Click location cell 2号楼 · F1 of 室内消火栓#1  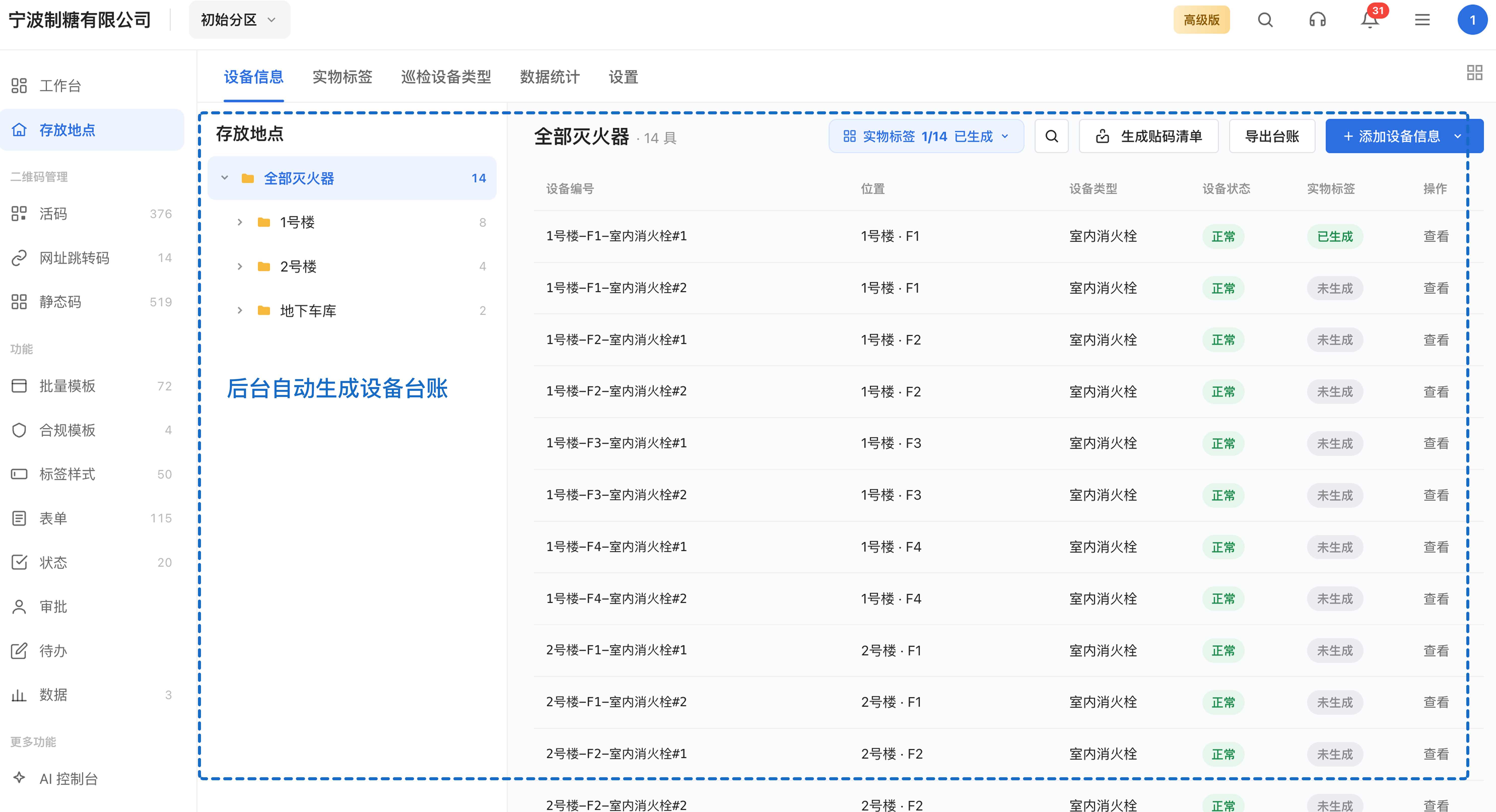pos(891,651)
